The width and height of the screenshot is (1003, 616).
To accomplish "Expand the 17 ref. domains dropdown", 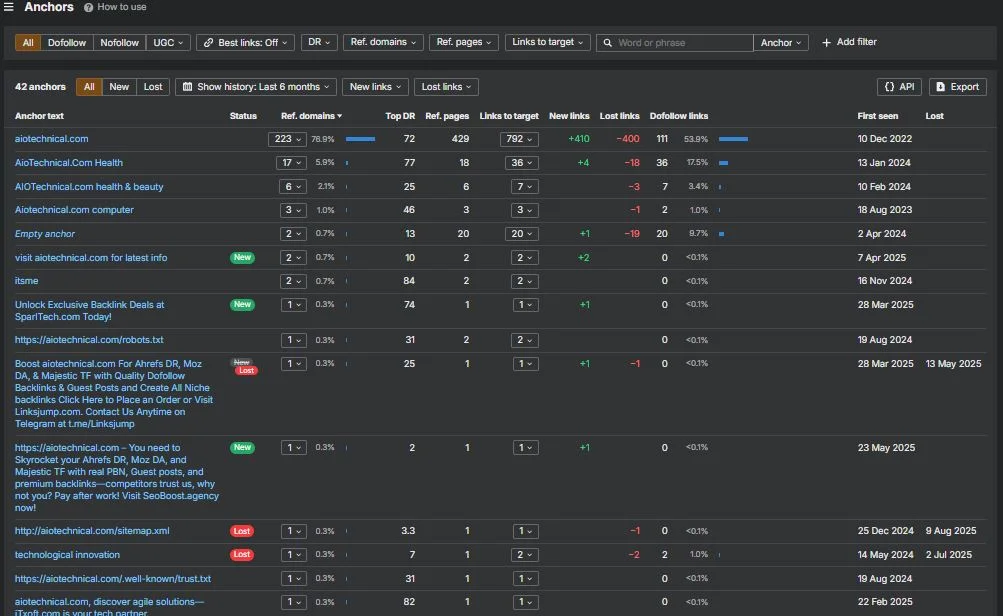I will (x=291, y=163).
